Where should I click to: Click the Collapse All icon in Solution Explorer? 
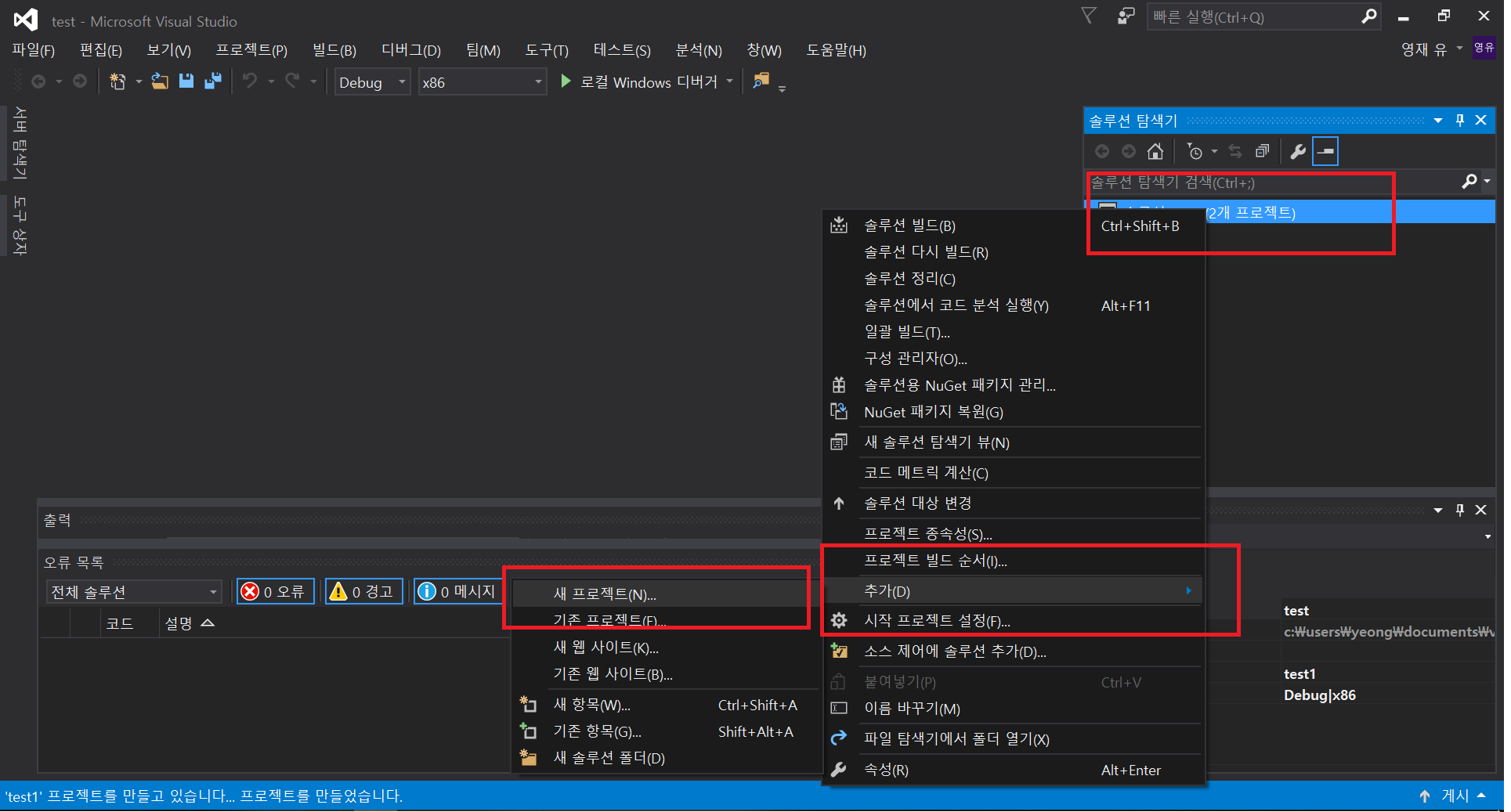[1262, 152]
